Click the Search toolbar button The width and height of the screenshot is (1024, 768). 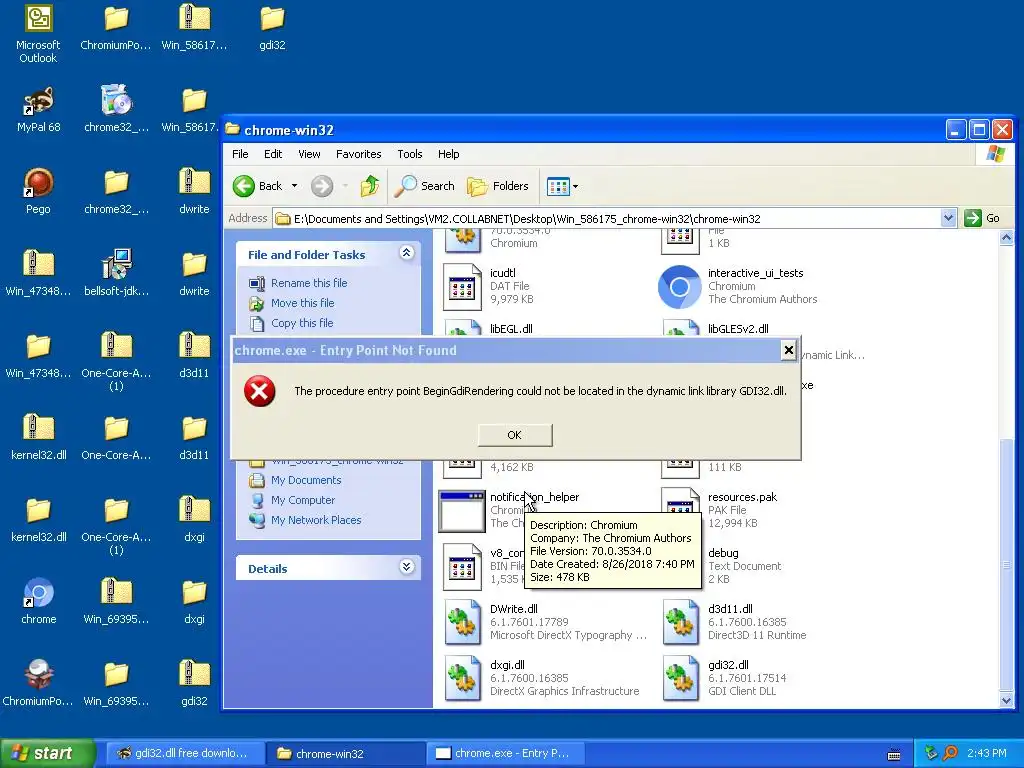pyautogui.click(x=424, y=186)
